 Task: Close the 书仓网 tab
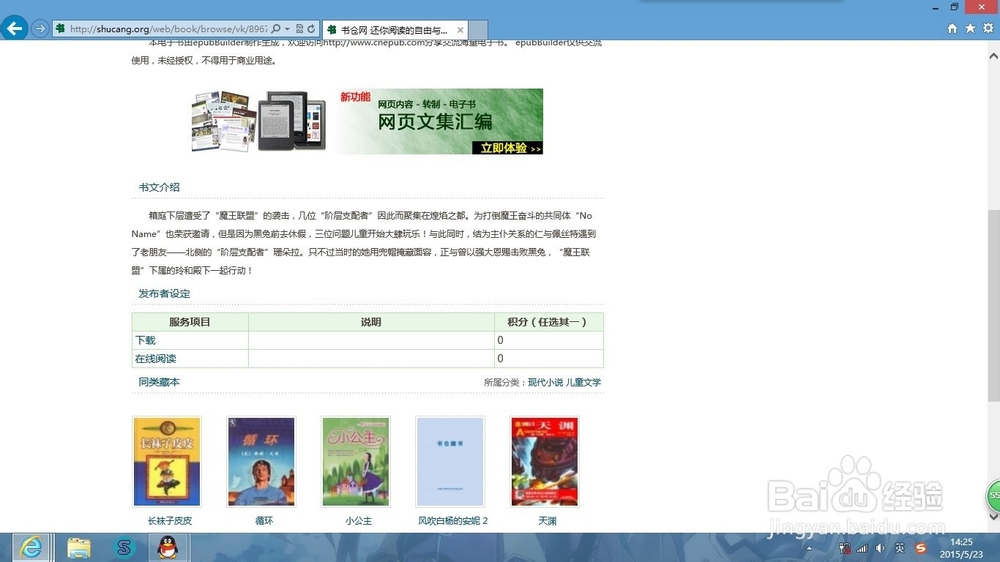[x=460, y=30]
